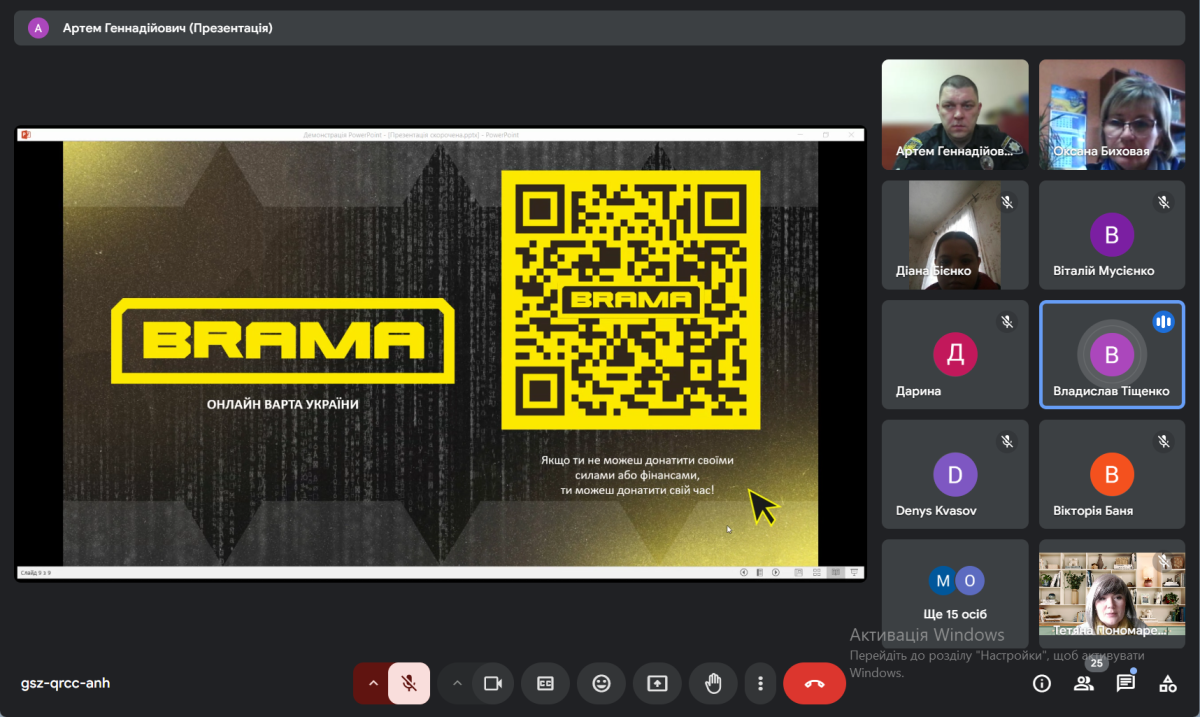
Task: Turn on closed captions
Action: coord(546,684)
